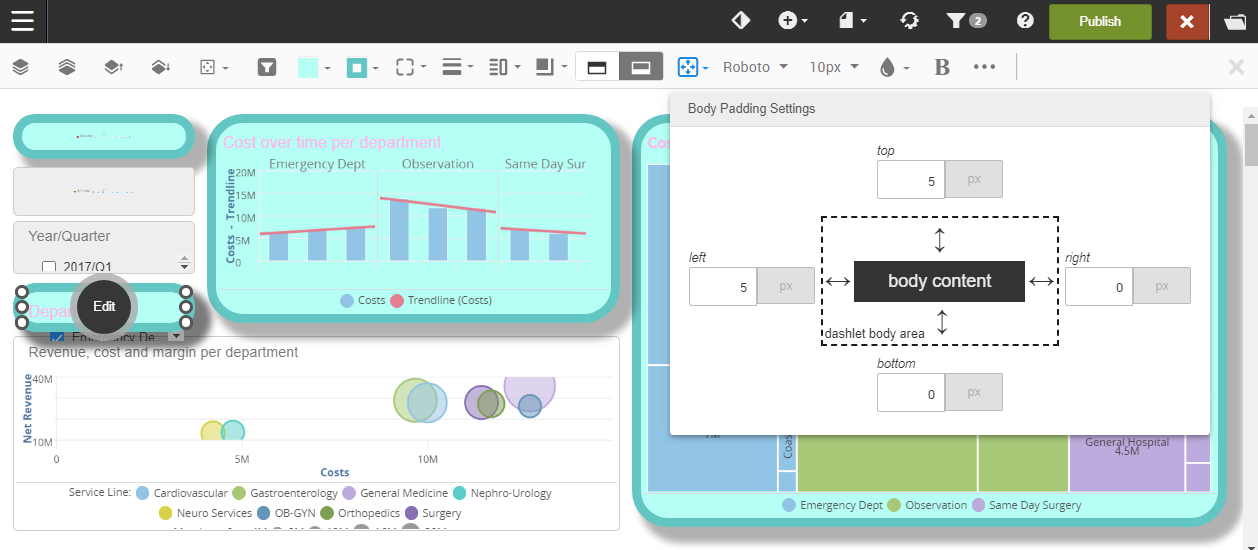Viewport: 1258px width, 550px height.
Task: Toggle bold text formatting
Action: click(941, 67)
